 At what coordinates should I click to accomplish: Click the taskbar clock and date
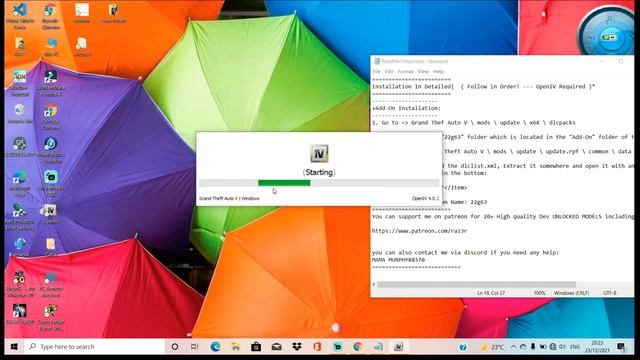click(x=597, y=347)
